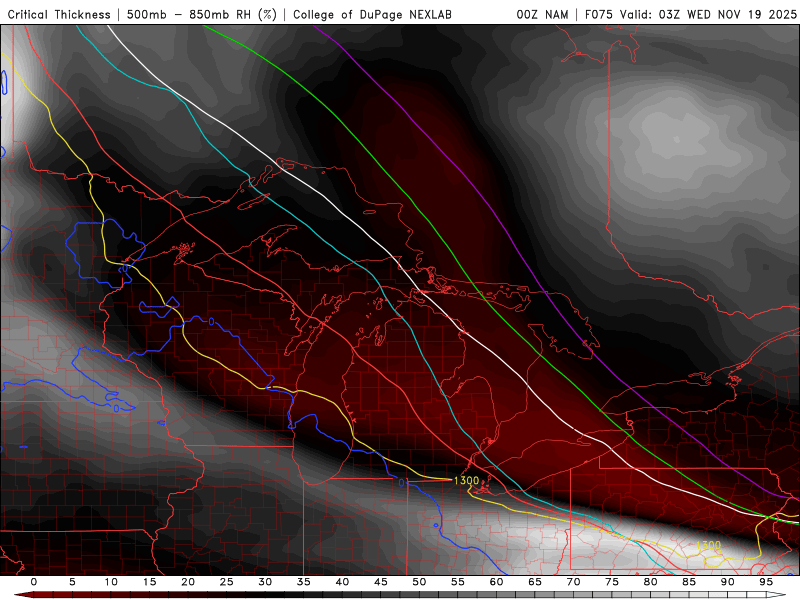This screenshot has height=600, width=800.
Task: Select the 95 label on the color bar scale
Action: pyautogui.click(x=766, y=582)
